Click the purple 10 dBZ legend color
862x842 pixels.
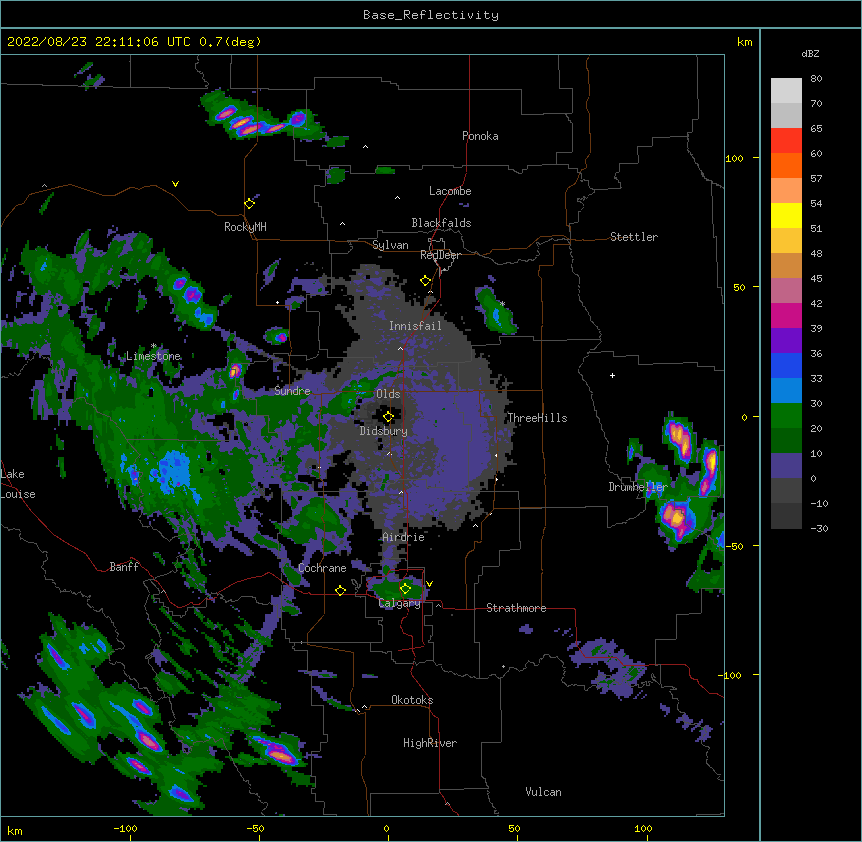tap(786, 466)
